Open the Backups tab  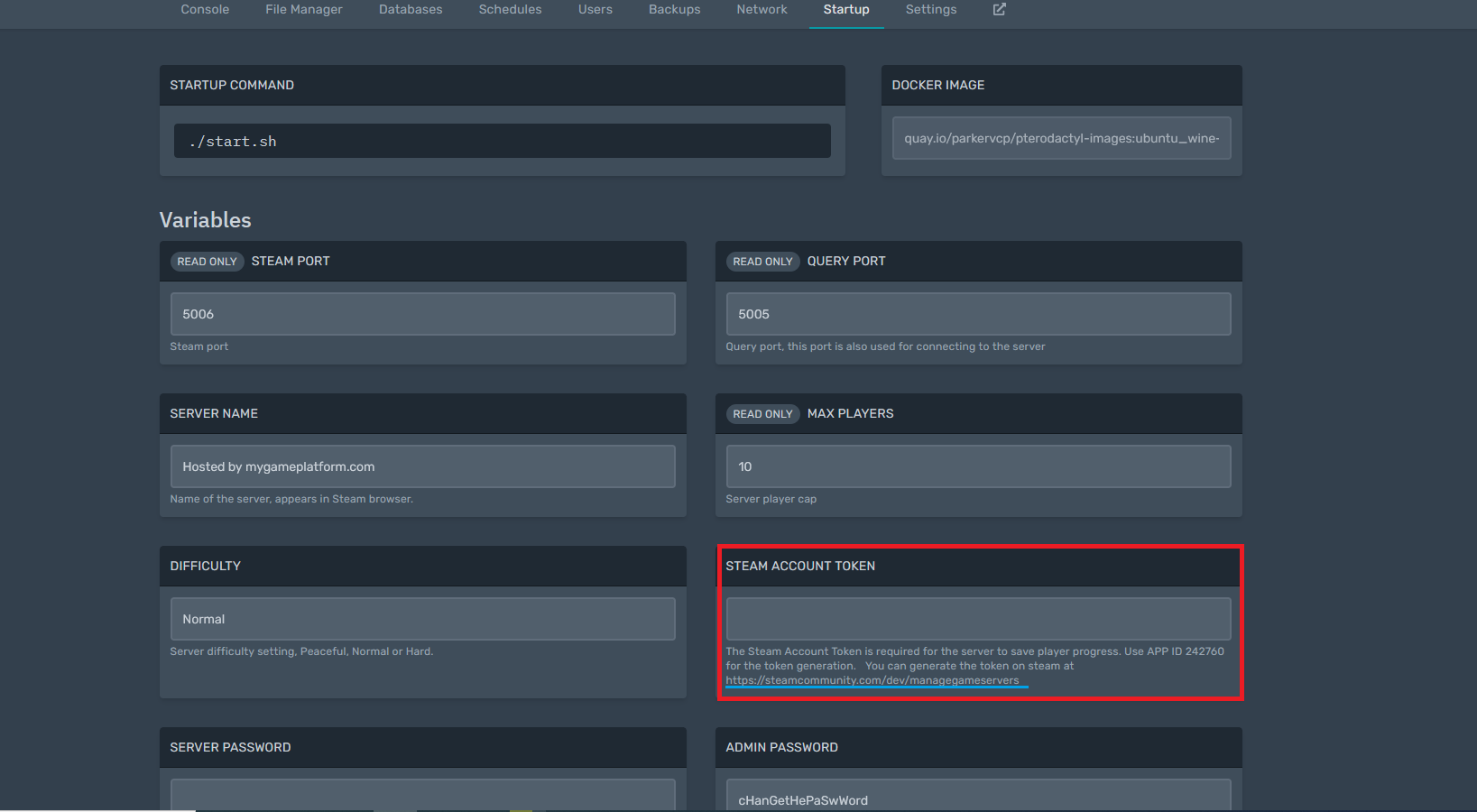pyautogui.click(x=675, y=9)
